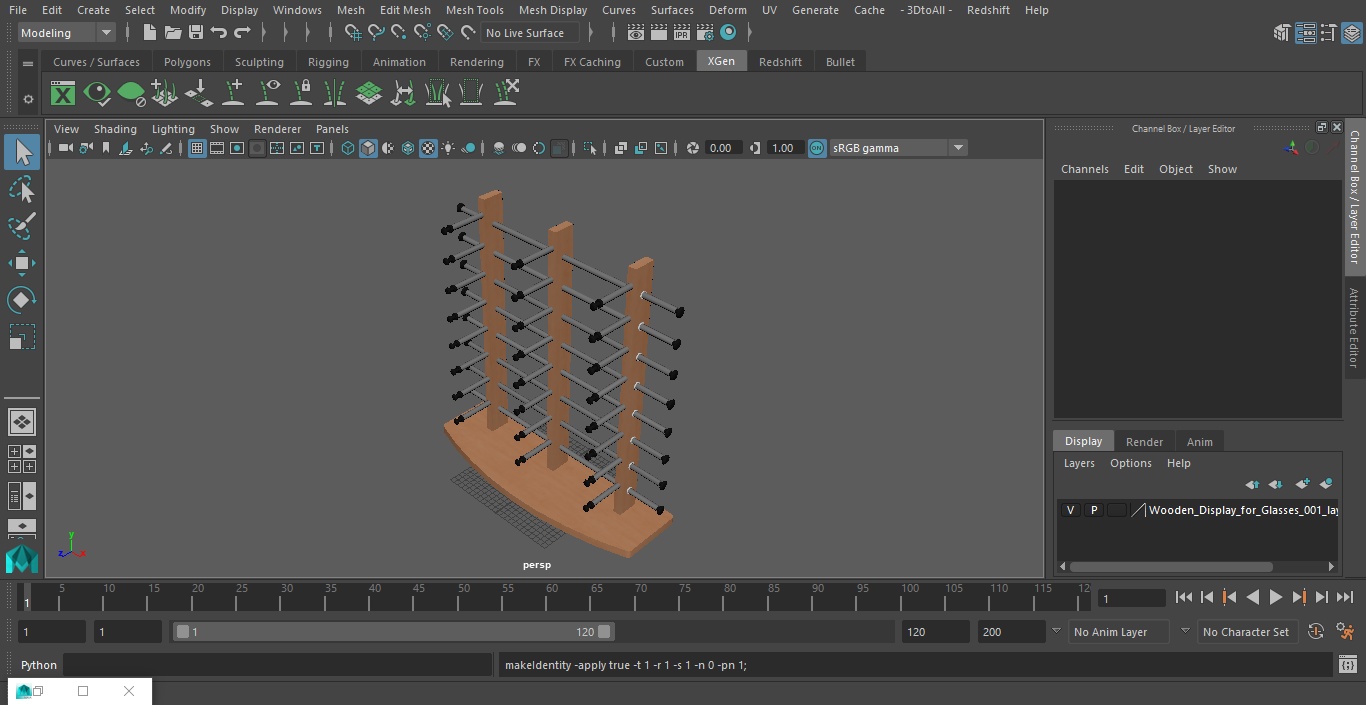Toggle textured checker display icon
Viewport: 1366px width, 705px height.
[x=428, y=148]
